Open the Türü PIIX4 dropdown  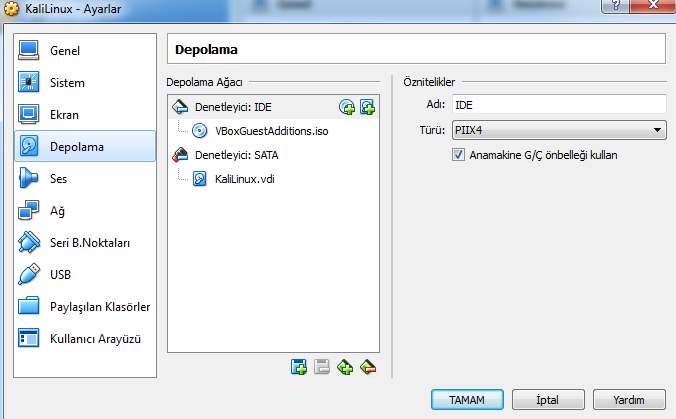coord(559,130)
